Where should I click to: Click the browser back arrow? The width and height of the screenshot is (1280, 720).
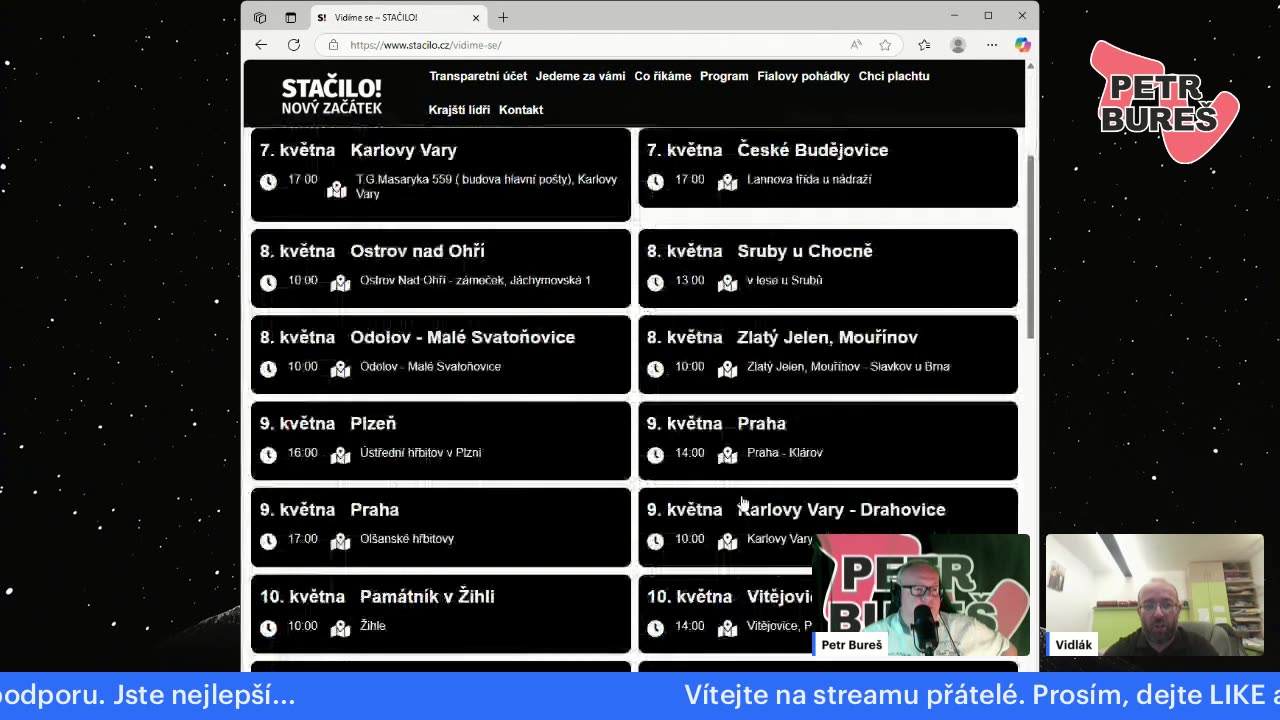[x=261, y=45]
